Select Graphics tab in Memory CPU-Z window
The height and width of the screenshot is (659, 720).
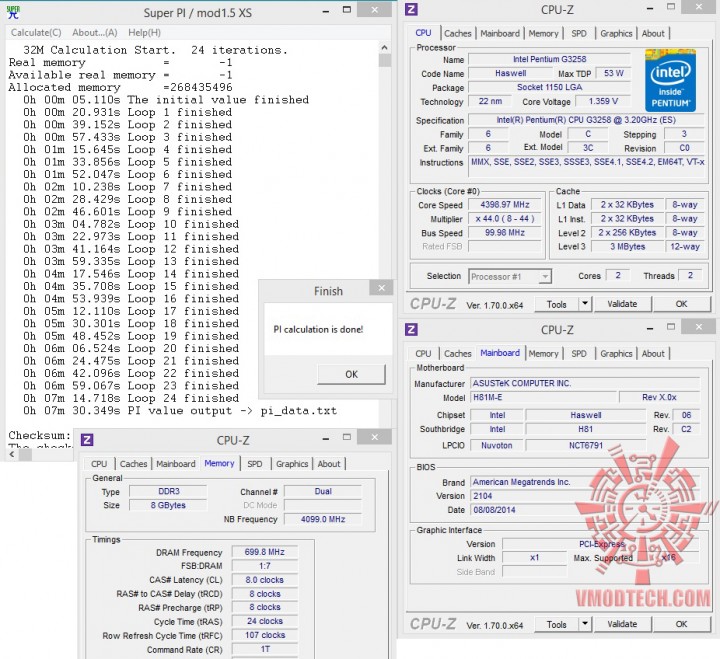click(292, 464)
